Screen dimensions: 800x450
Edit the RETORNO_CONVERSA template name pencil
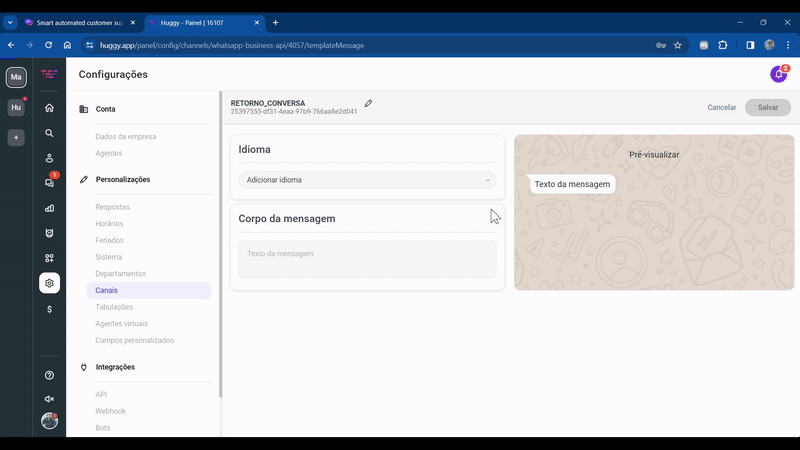(x=368, y=104)
